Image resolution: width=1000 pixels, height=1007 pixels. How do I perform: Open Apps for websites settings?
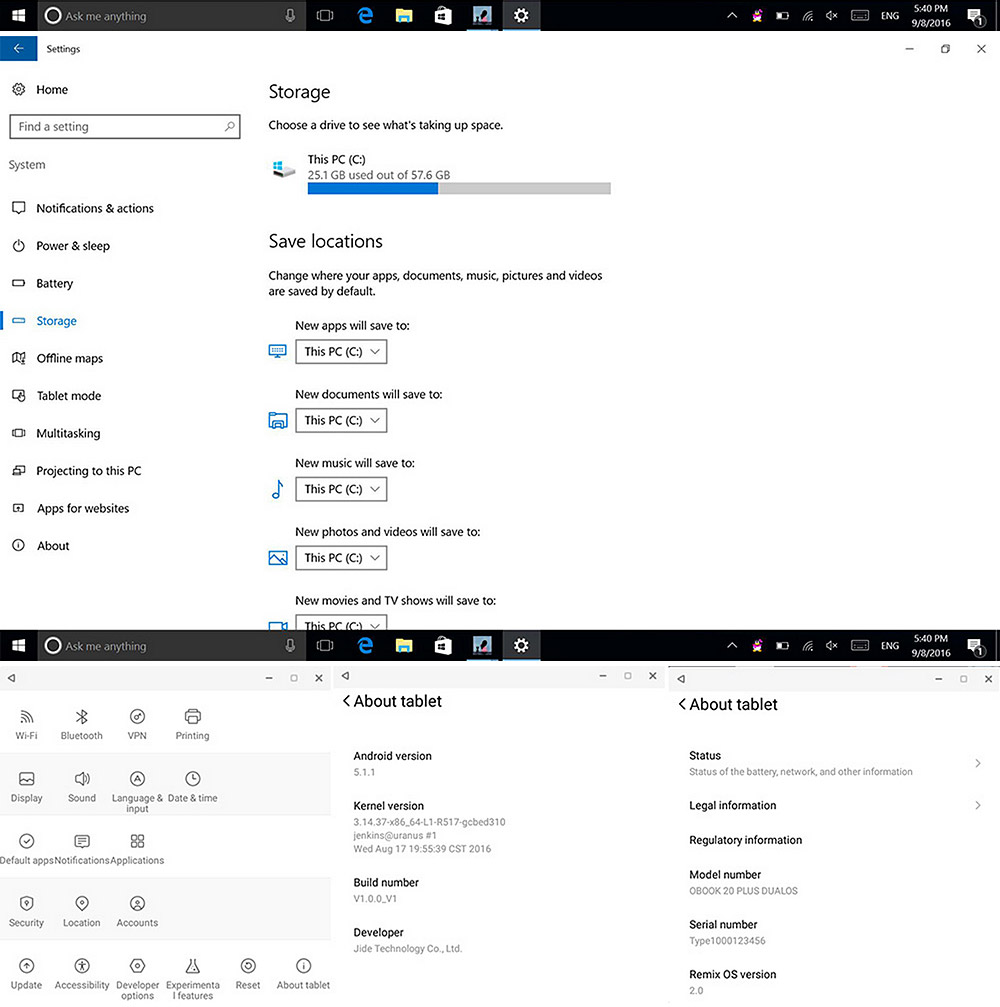point(71,509)
